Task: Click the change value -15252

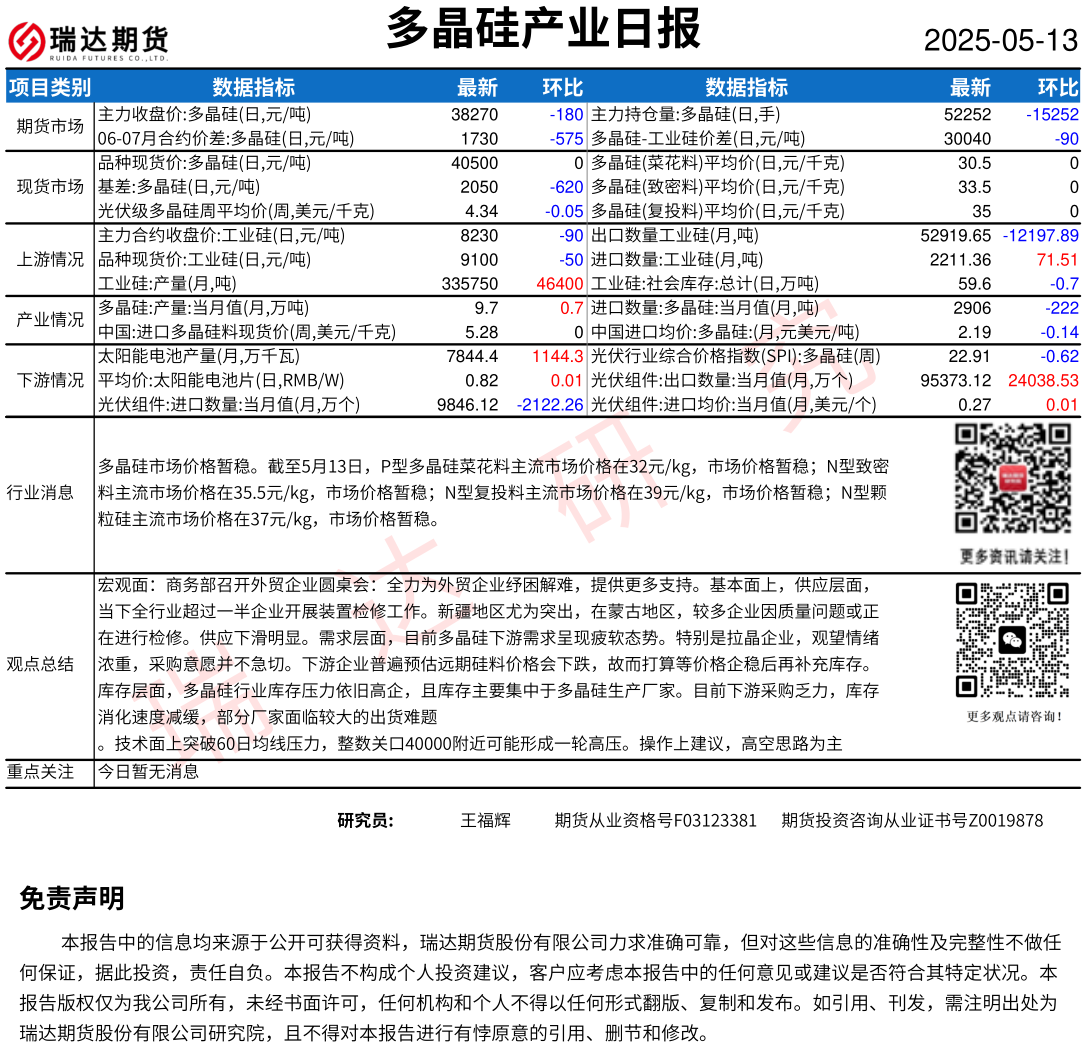Action: 1052,114
